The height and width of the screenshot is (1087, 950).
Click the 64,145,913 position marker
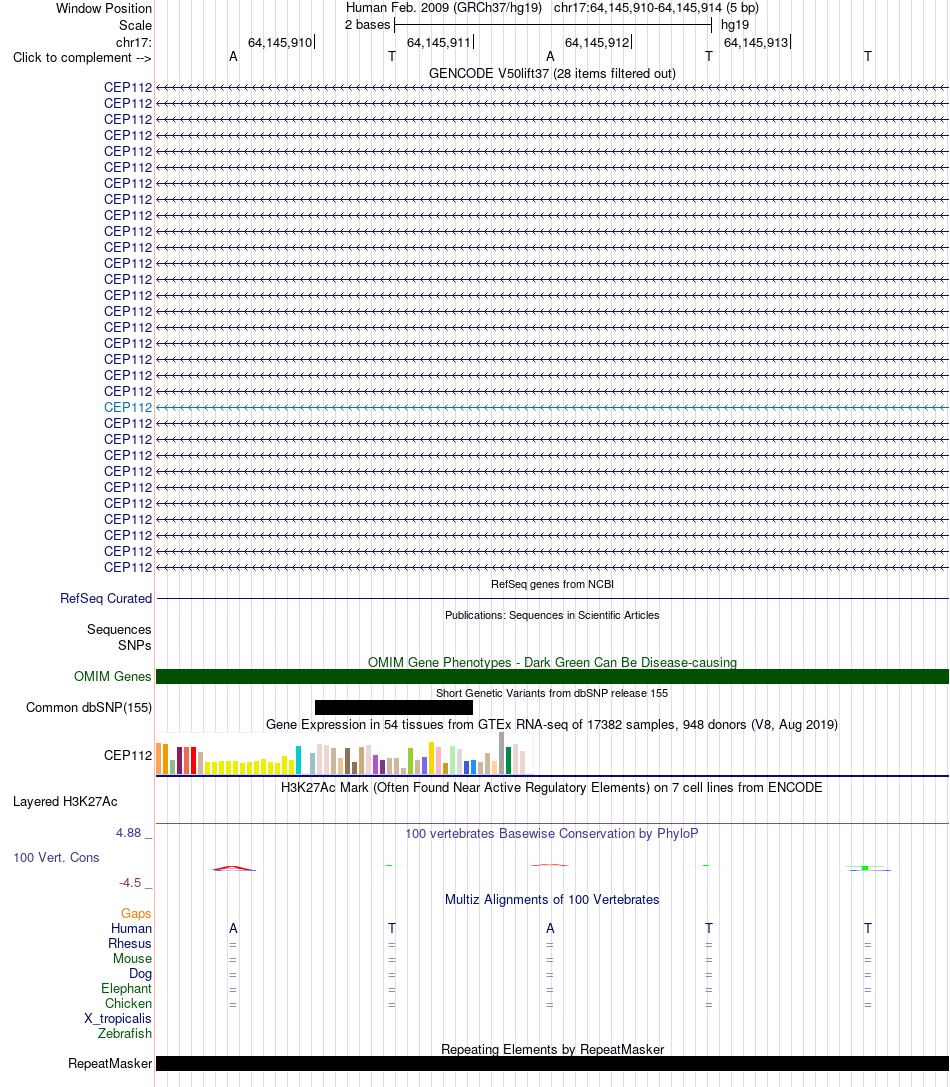(x=756, y=42)
